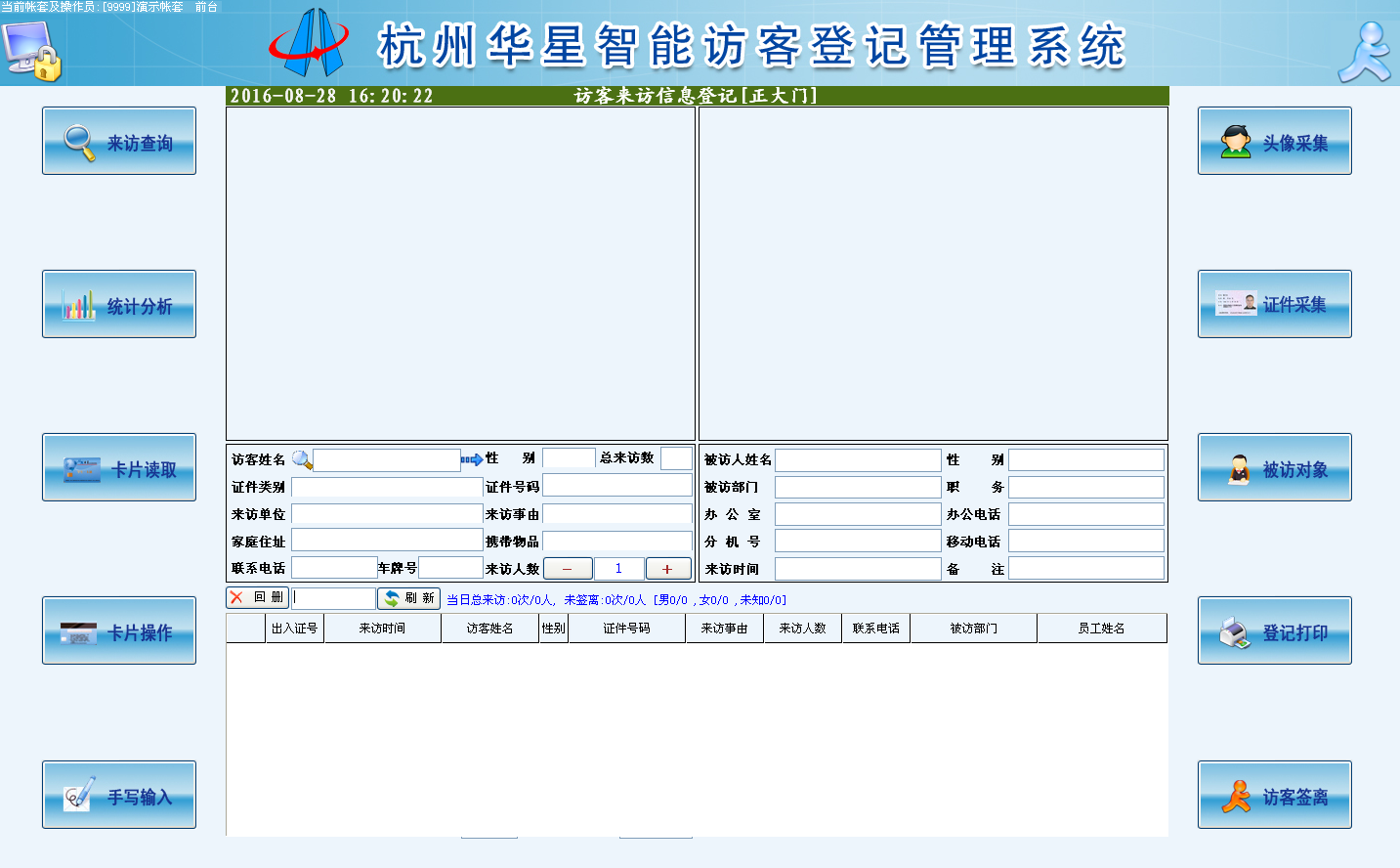Click the 来访人数 column header in table

[x=802, y=628]
